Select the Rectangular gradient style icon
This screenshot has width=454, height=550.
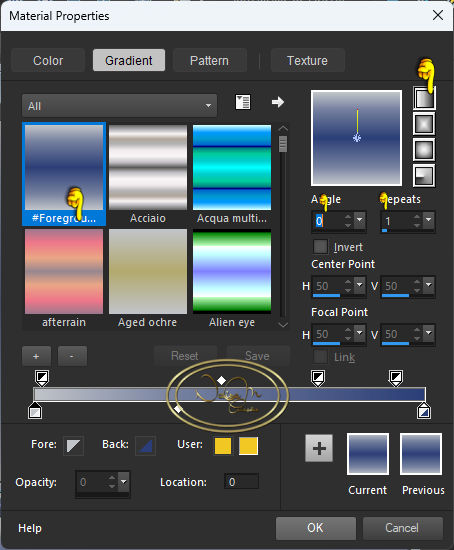[424, 124]
